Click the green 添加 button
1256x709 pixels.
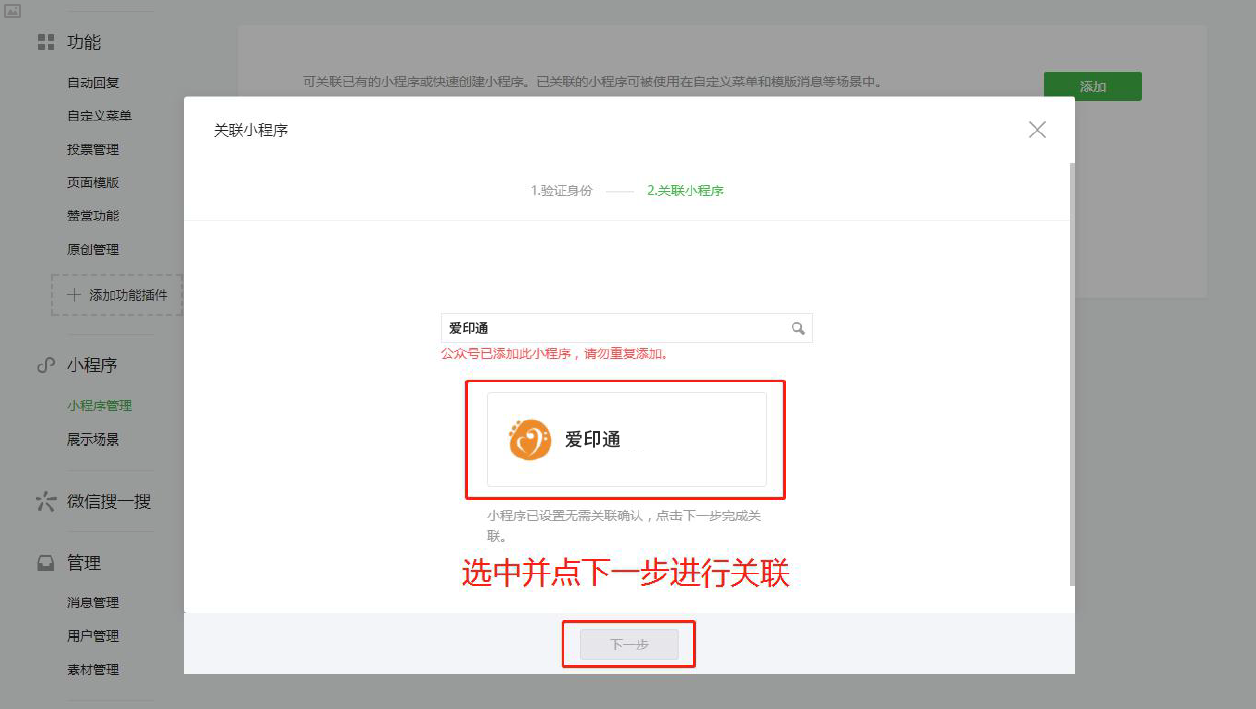point(1092,86)
